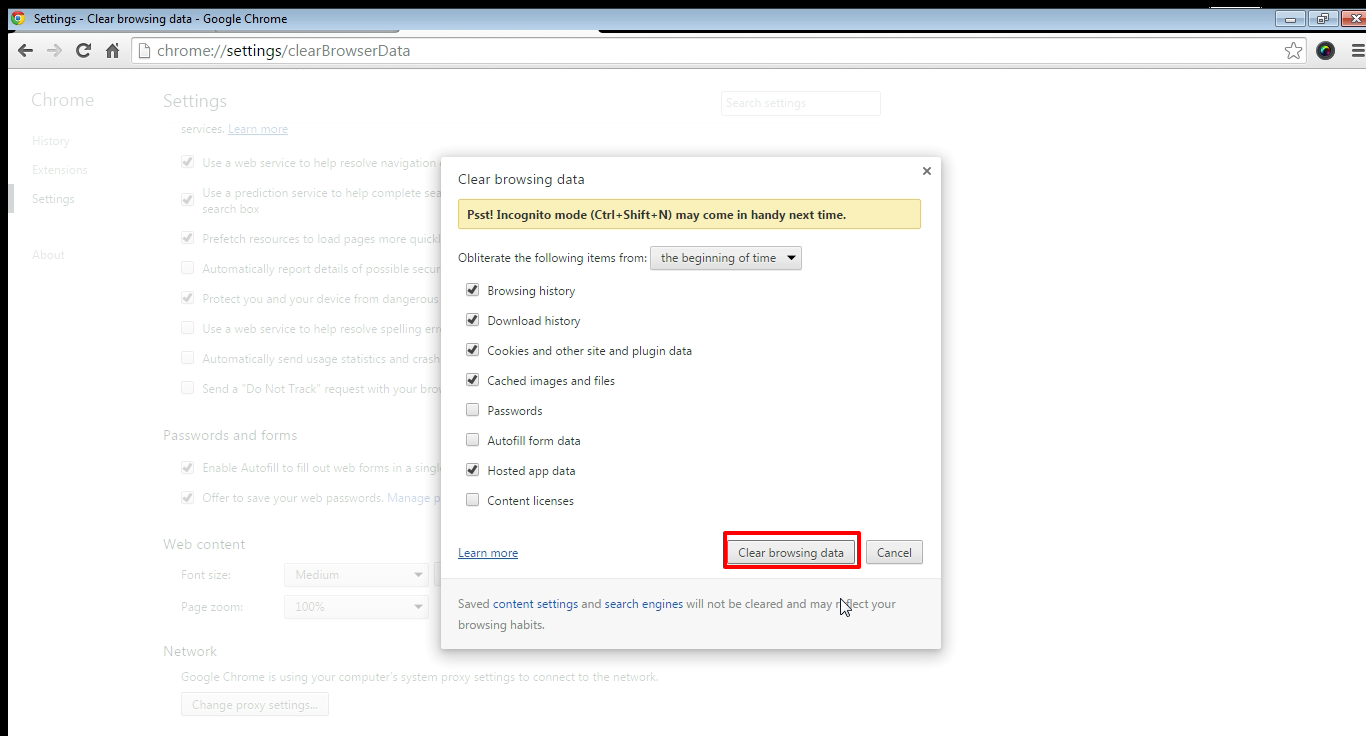
Task: Toggle Automatically send usage statistics checkbox
Action: click(187, 358)
